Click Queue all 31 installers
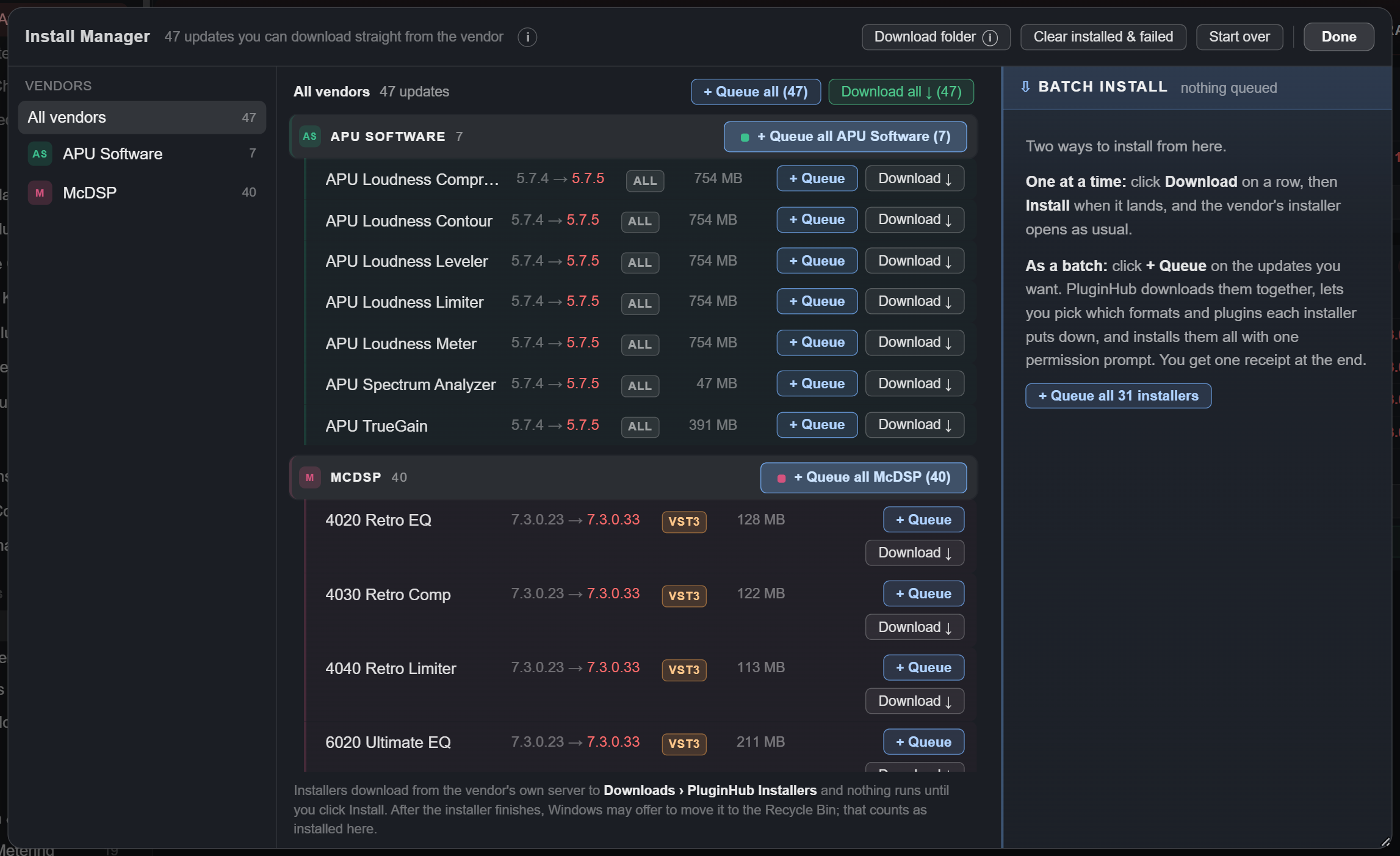This screenshot has height=856, width=1400. point(1118,396)
